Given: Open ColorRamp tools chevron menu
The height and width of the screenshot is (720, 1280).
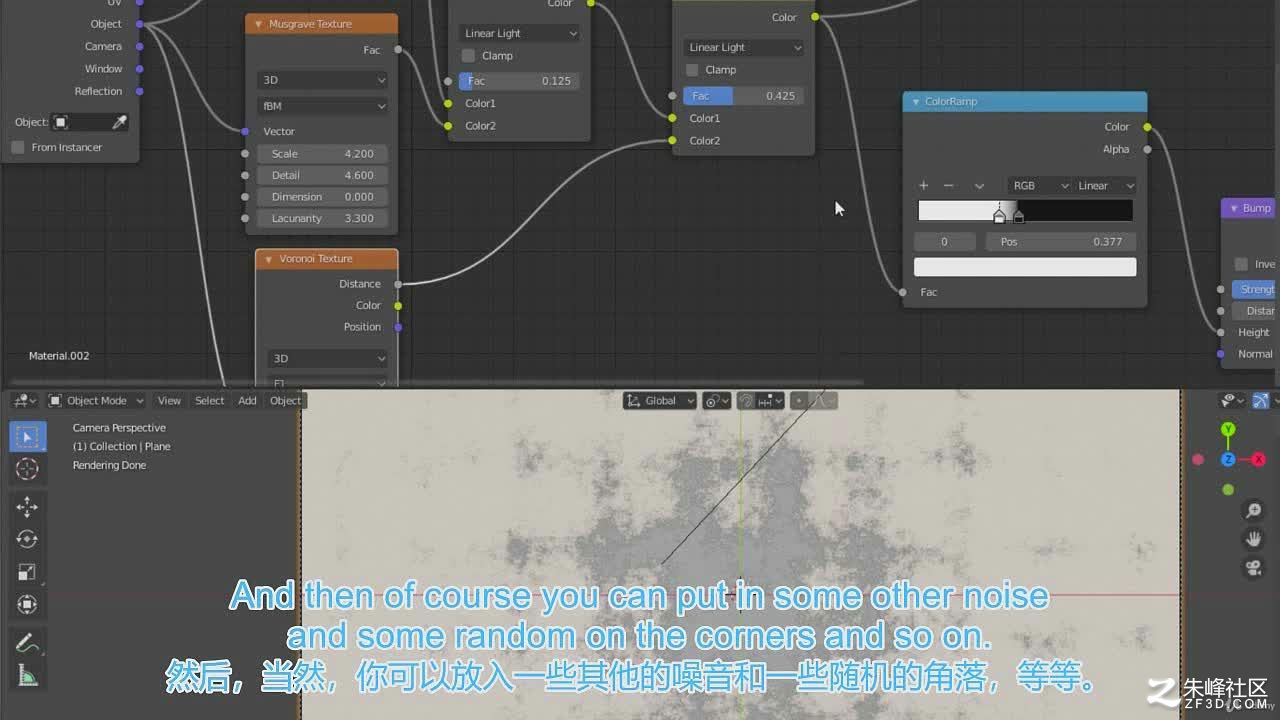Looking at the screenshot, I should coord(979,185).
